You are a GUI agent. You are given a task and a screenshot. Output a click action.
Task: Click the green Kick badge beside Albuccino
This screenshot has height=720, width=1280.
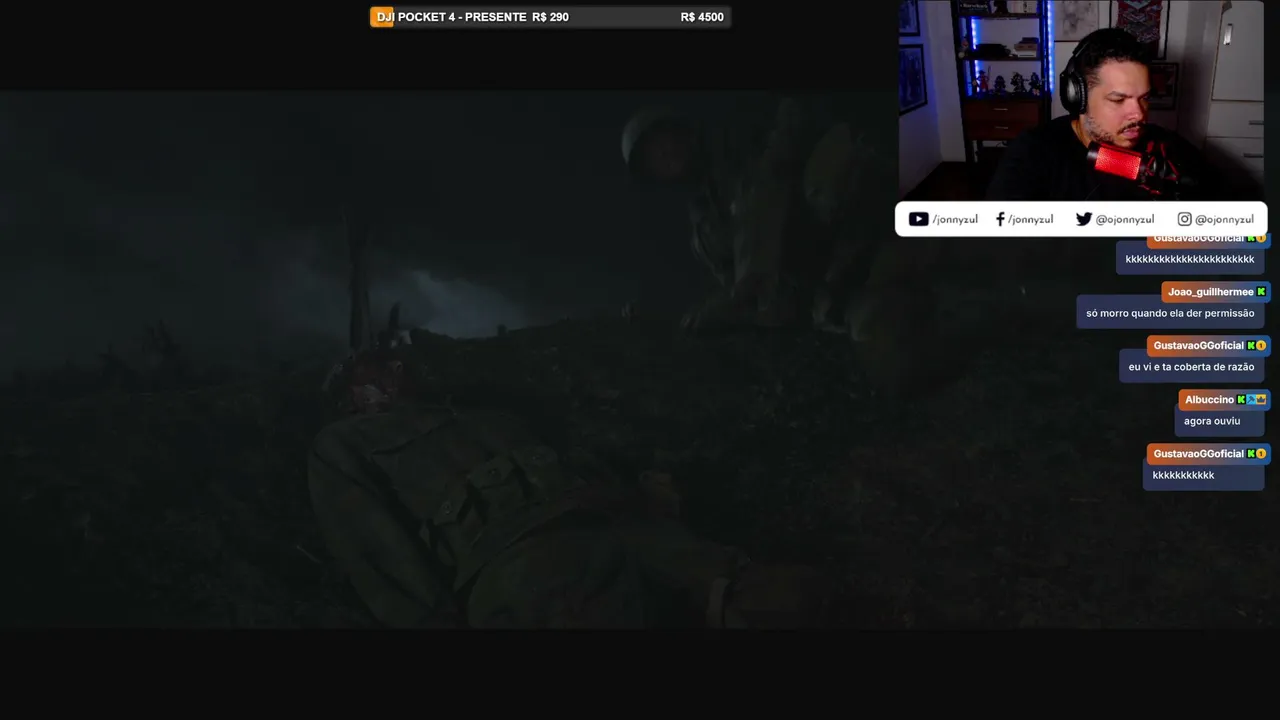pyautogui.click(x=1241, y=400)
